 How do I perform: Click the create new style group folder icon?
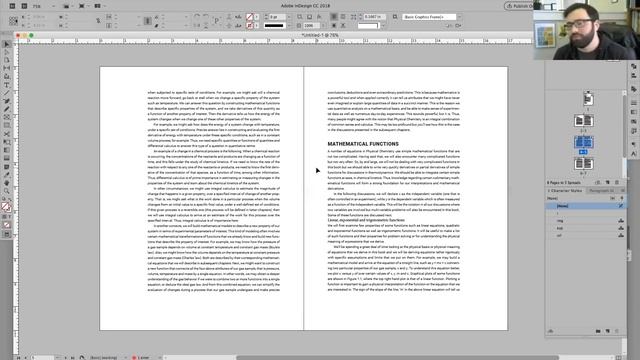[598, 331]
